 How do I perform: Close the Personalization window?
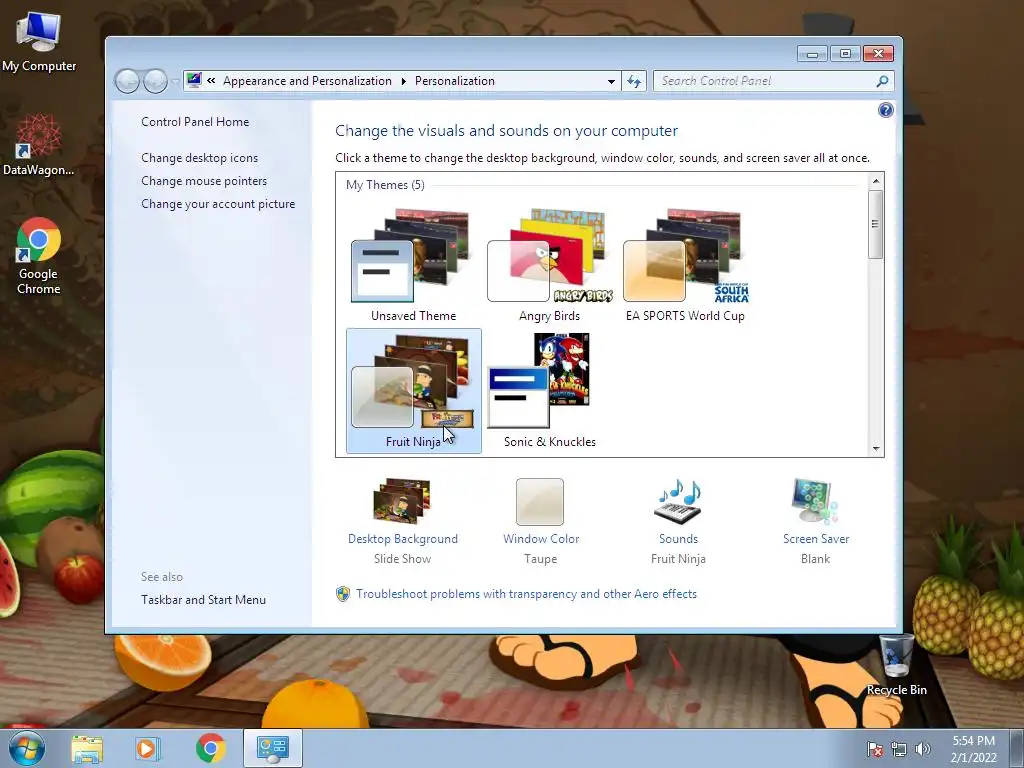(x=878, y=54)
